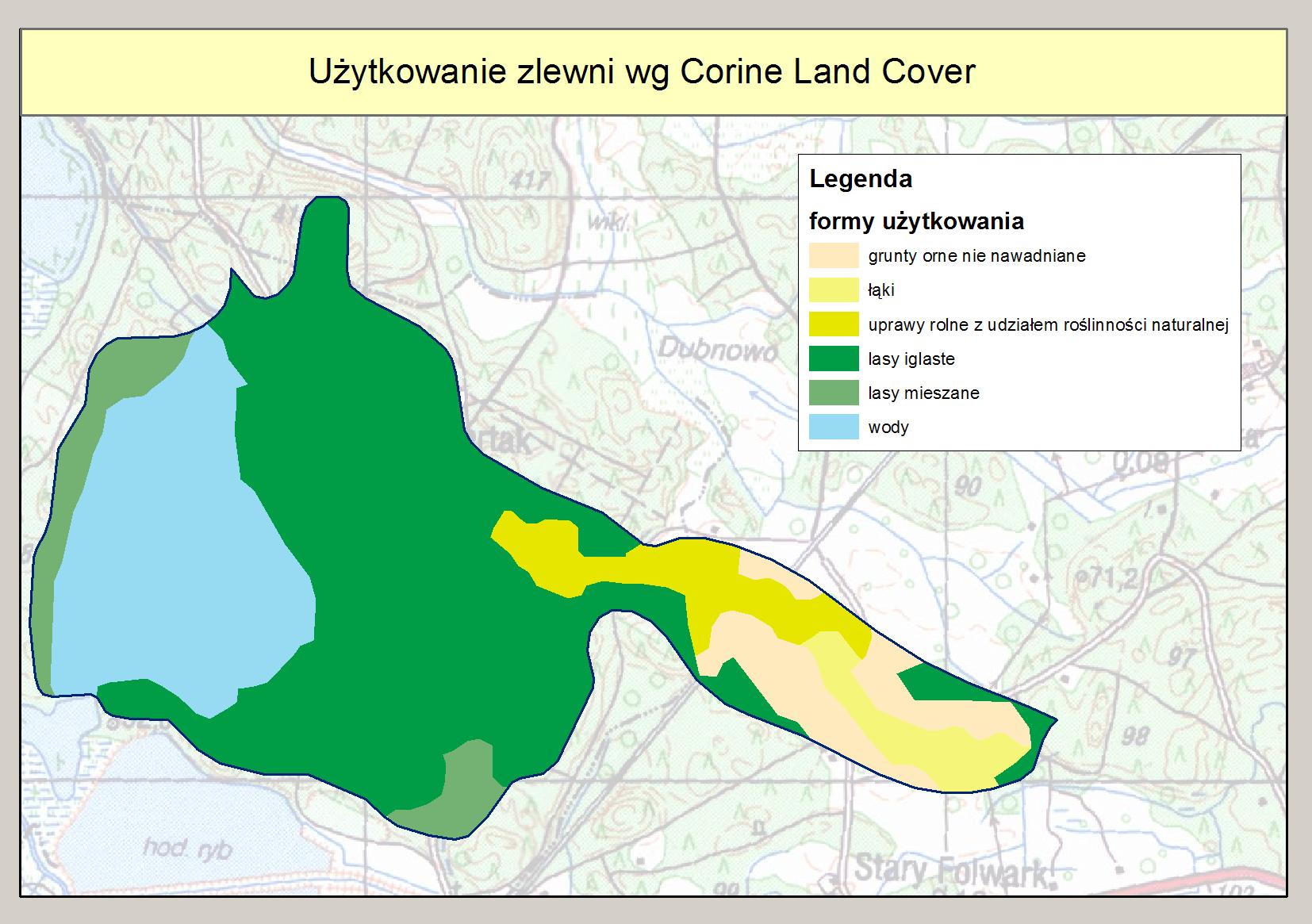Select the 'łąki' legend color swatch
Screen dimensions: 1312x924
click(834, 290)
